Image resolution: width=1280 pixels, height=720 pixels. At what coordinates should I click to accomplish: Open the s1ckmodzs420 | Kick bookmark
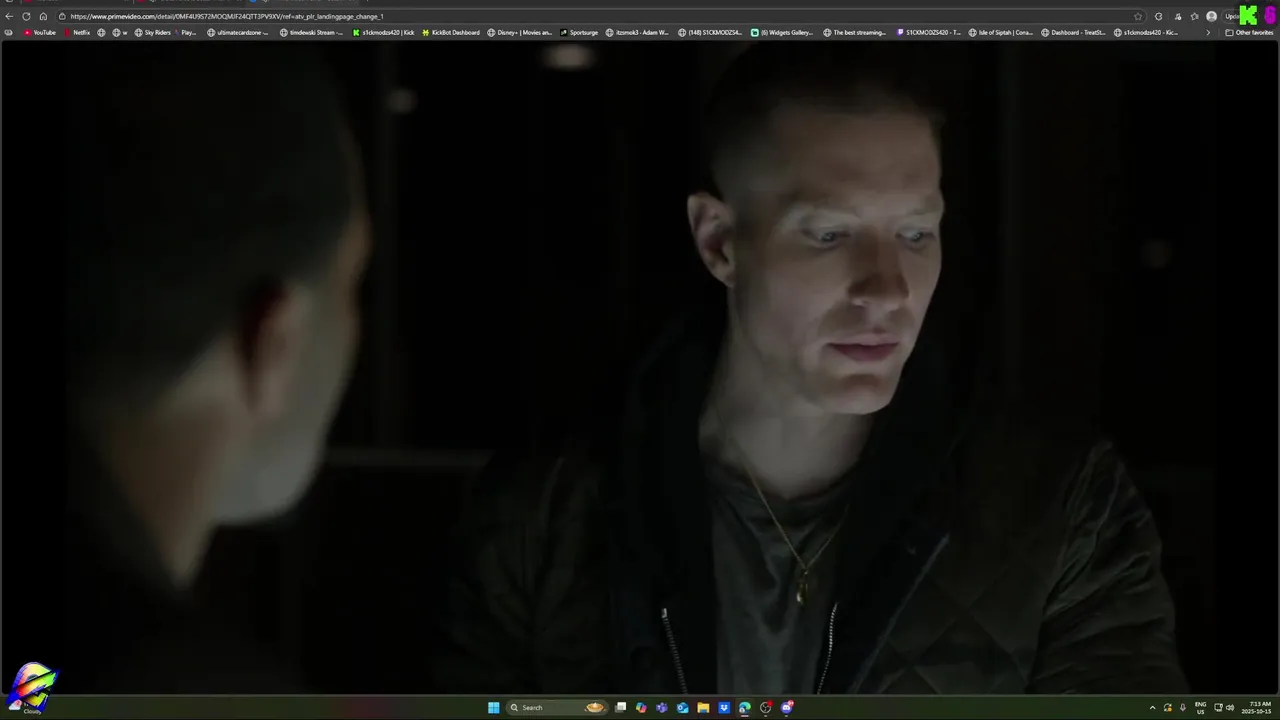coord(383,33)
